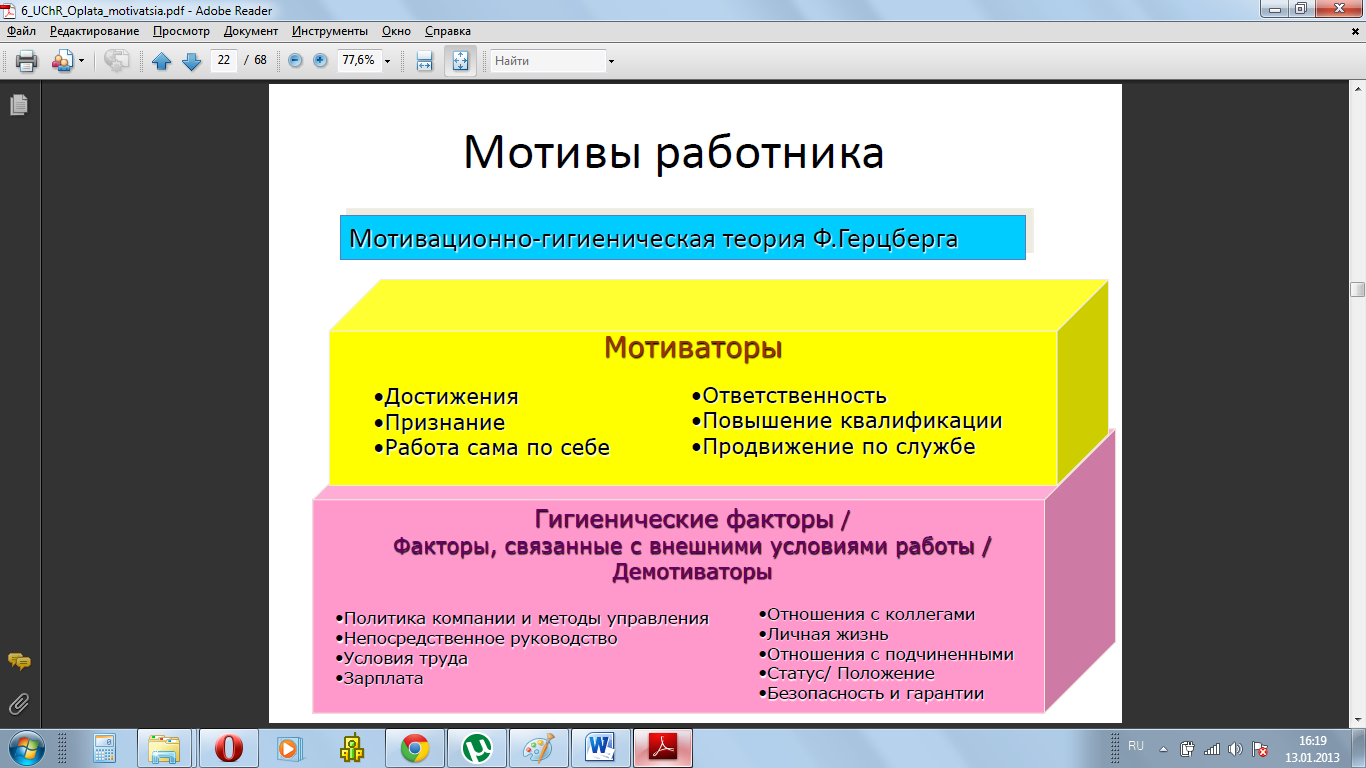Screen dimensions: 1366x768
Task: Switch to Microsoft Word in taskbar
Action: coord(601,748)
